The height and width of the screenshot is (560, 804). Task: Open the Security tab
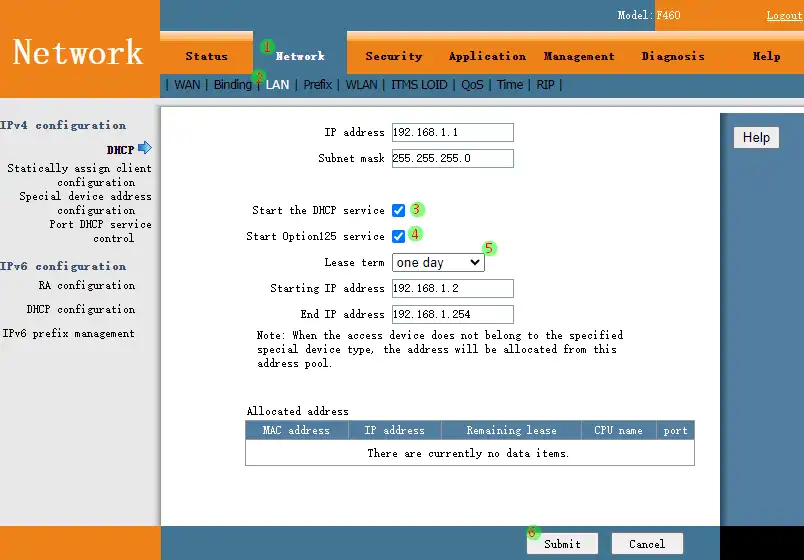click(x=393, y=57)
